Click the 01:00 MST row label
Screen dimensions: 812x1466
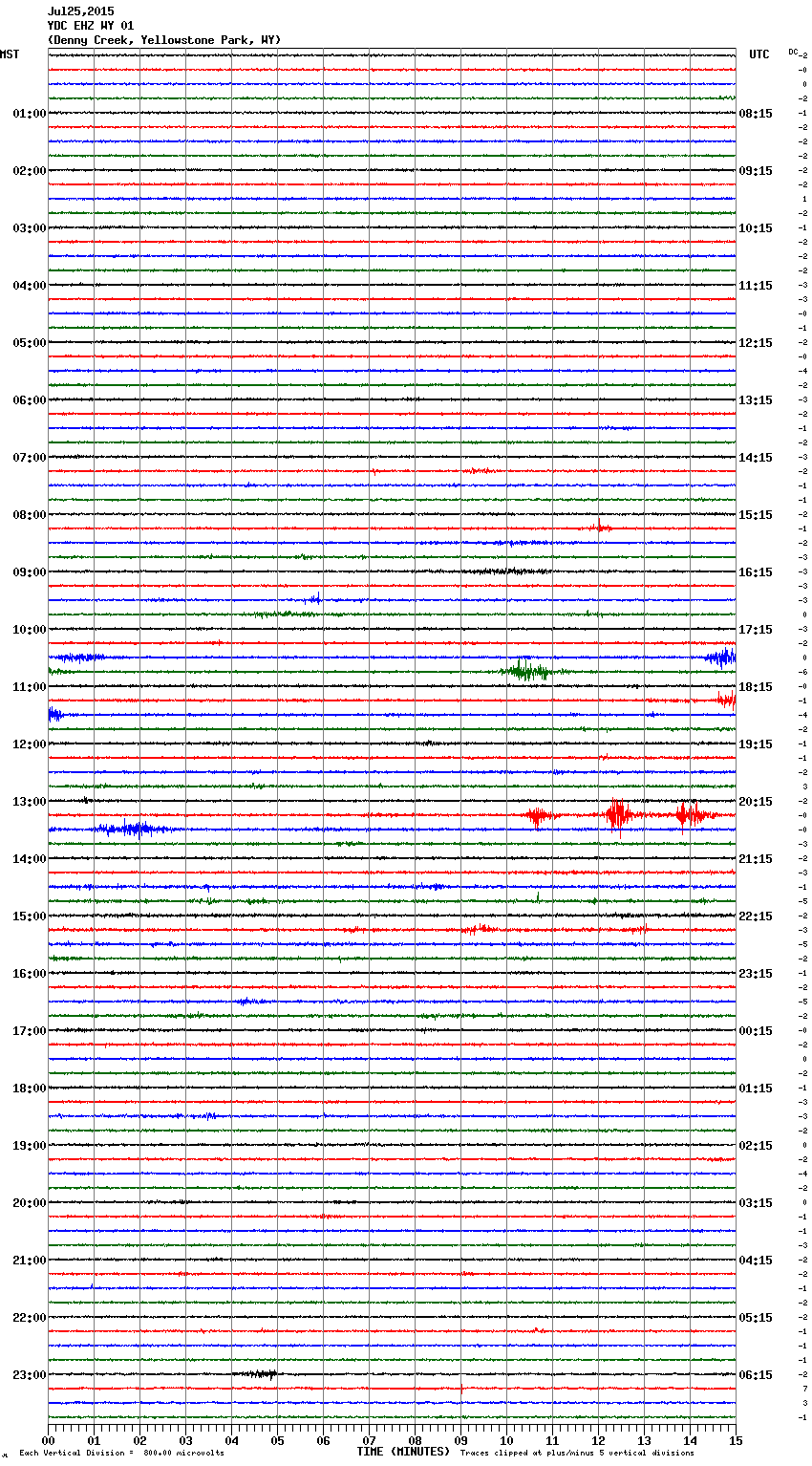30,114
